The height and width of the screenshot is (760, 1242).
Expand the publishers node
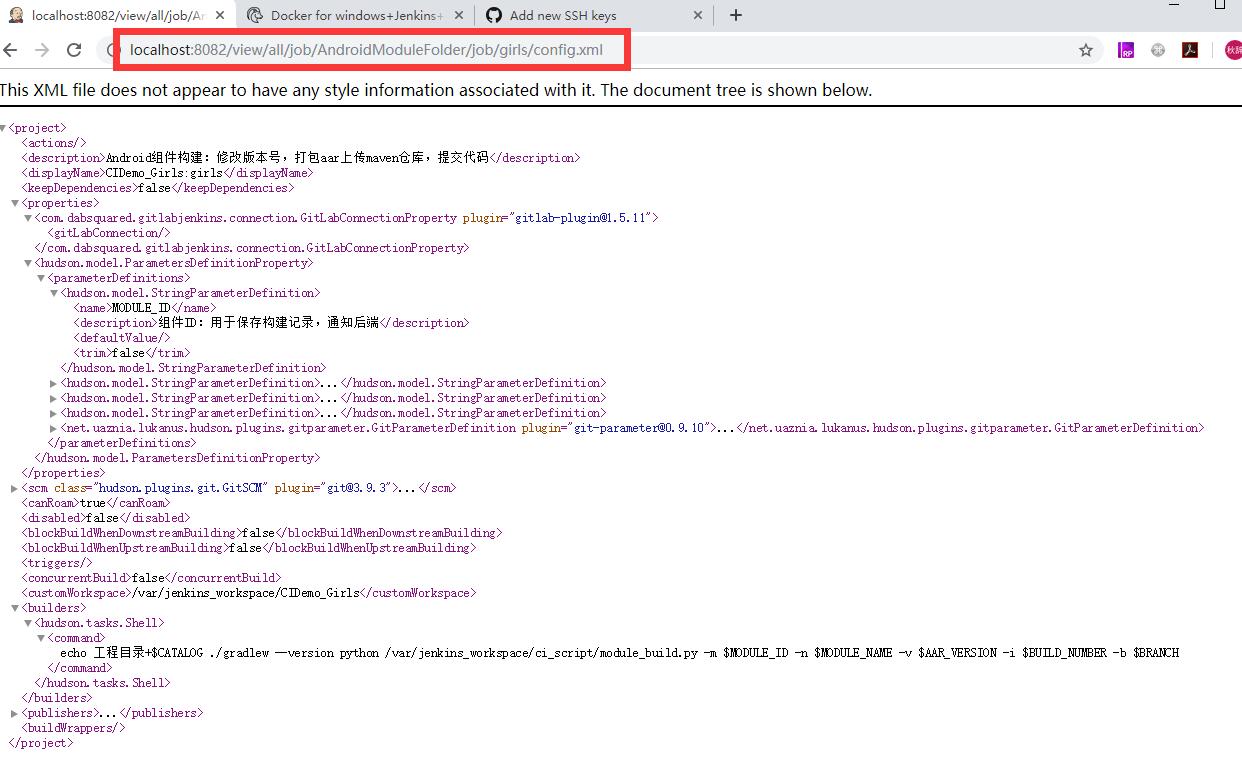[x=15, y=713]
